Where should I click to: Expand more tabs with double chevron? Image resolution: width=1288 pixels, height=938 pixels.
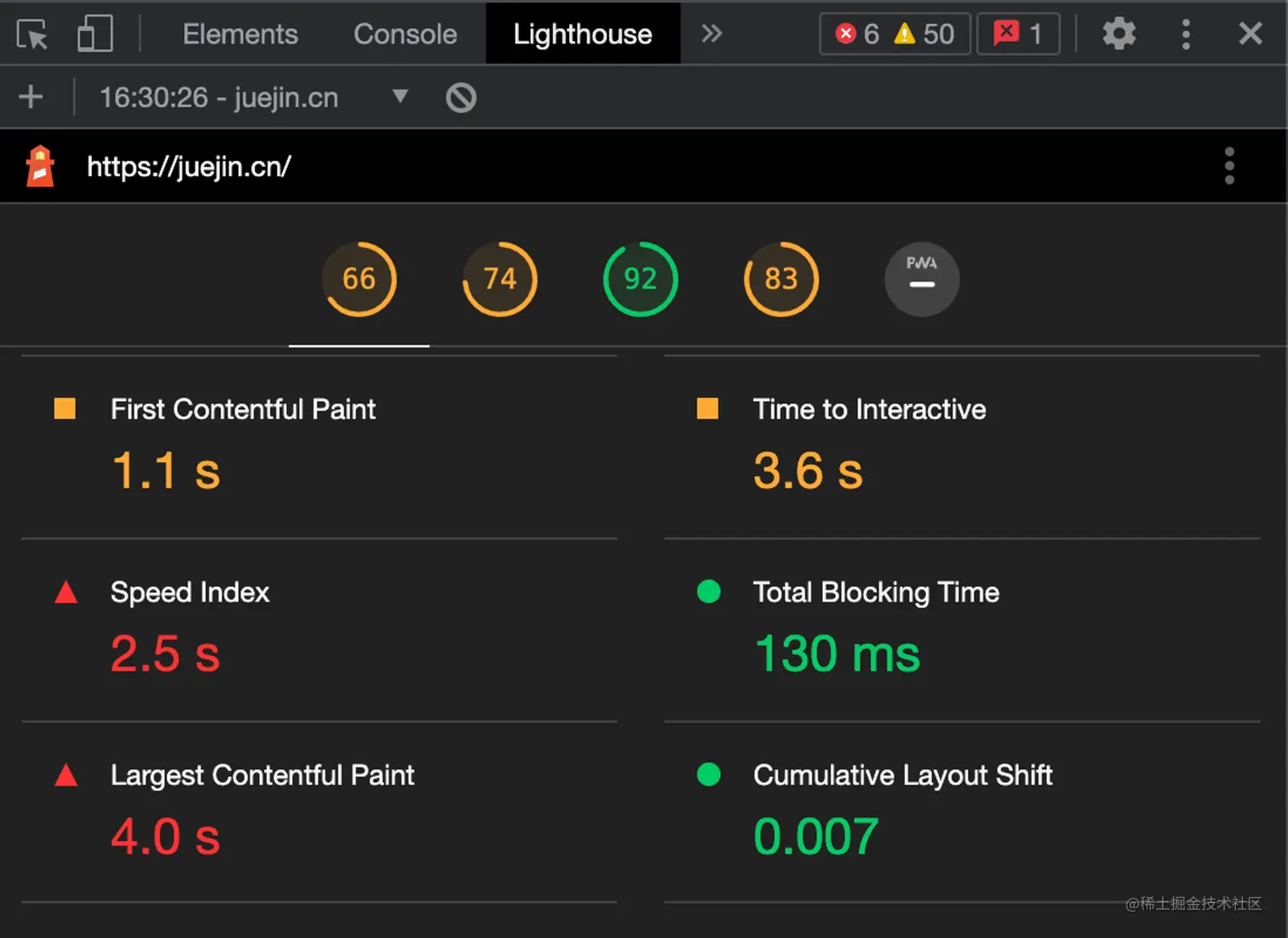pyautogui.click(x=711, y=33)
